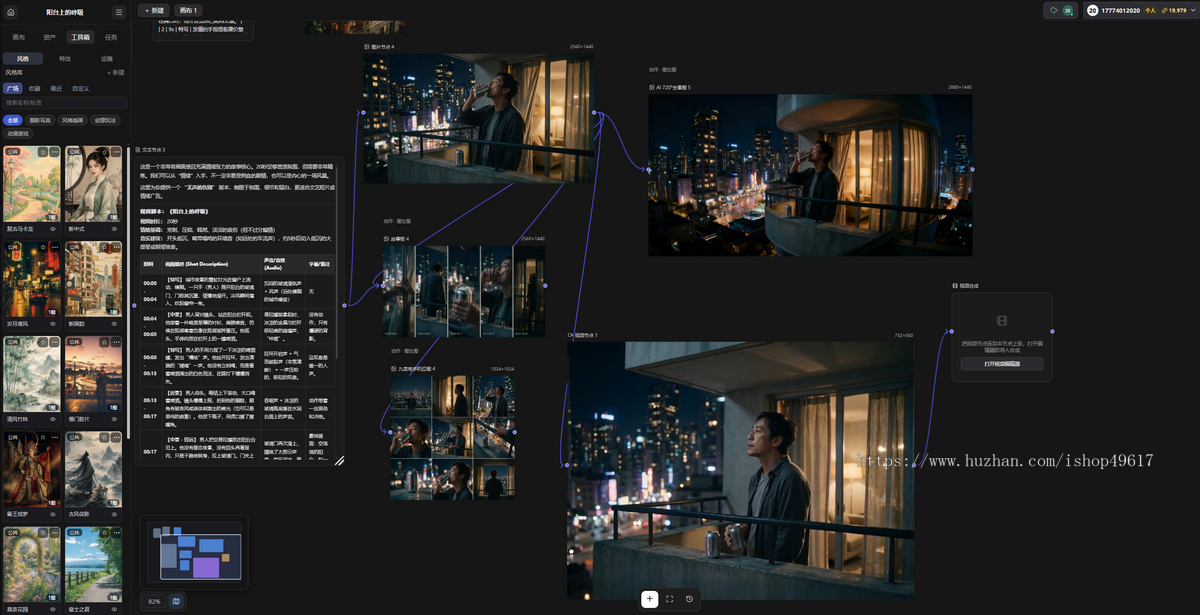
Task: Click the AI 720°全景图 5 node title icon
Action: [x=652, y=88]
